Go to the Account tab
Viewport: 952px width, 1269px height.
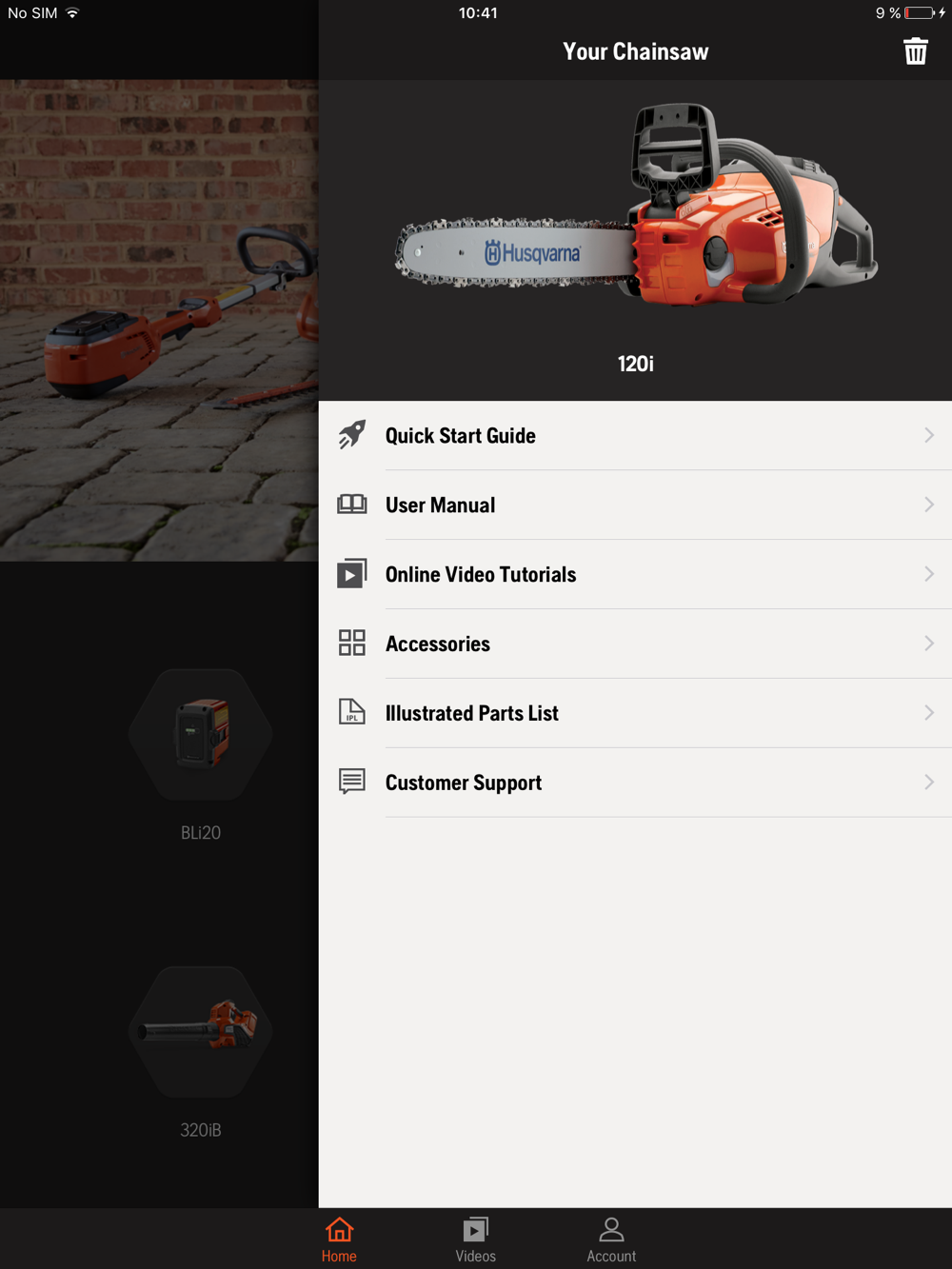611,1239
